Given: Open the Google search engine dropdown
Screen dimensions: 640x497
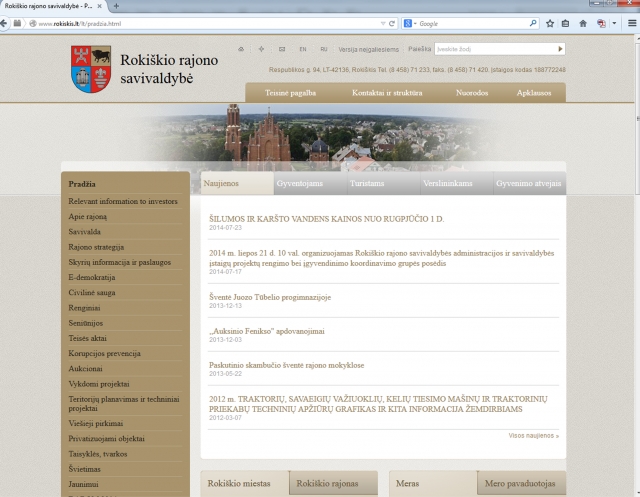Looking at the screenshot, I should 410,24.
